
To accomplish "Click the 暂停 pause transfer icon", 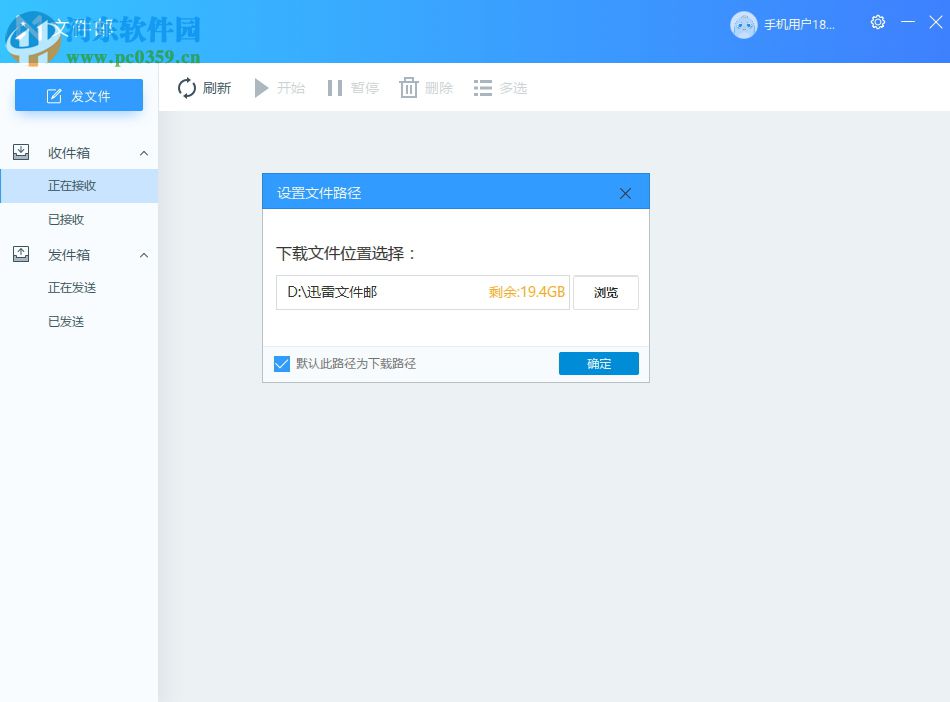I will [x=333, y=88].
